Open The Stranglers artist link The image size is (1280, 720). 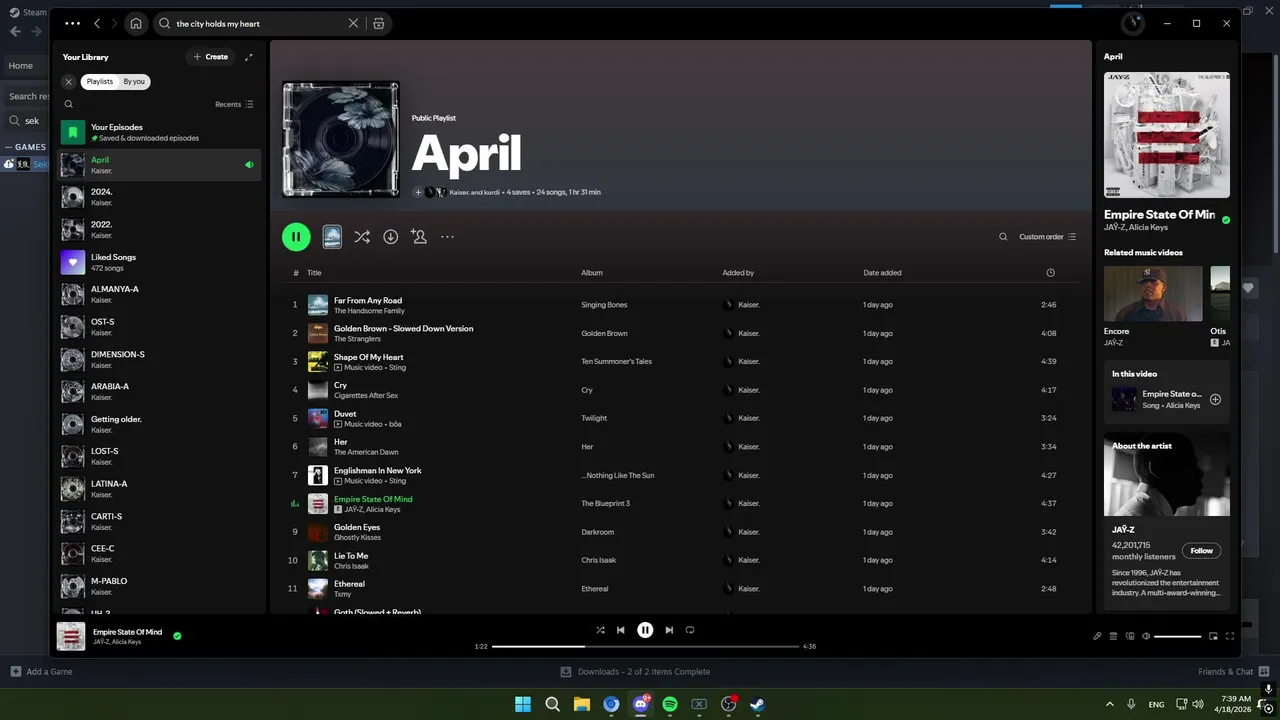[x=357, y=339]
